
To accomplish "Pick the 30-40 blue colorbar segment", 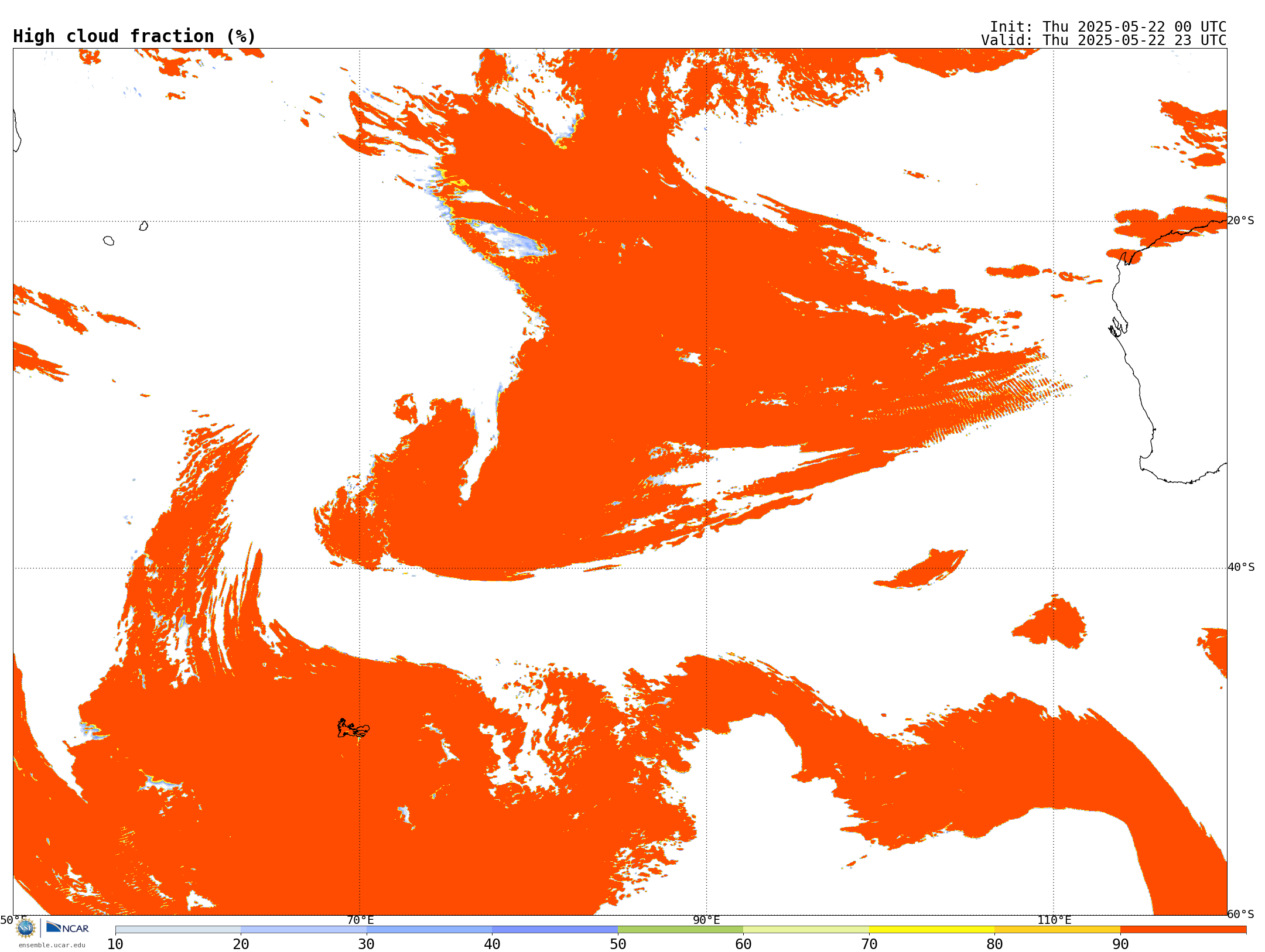I will 429,930.
